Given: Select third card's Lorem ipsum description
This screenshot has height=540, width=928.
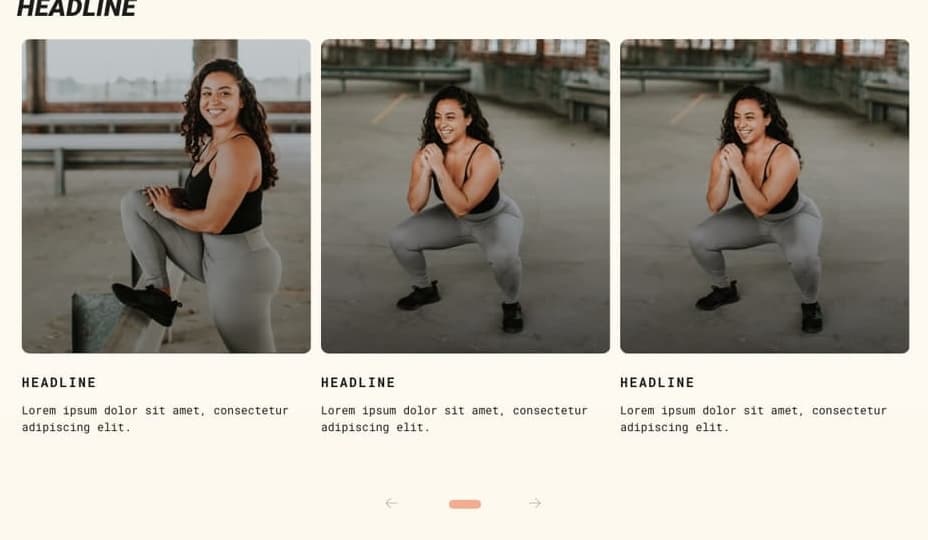Looking at the screenshot, I should click(x=753, y=419).
